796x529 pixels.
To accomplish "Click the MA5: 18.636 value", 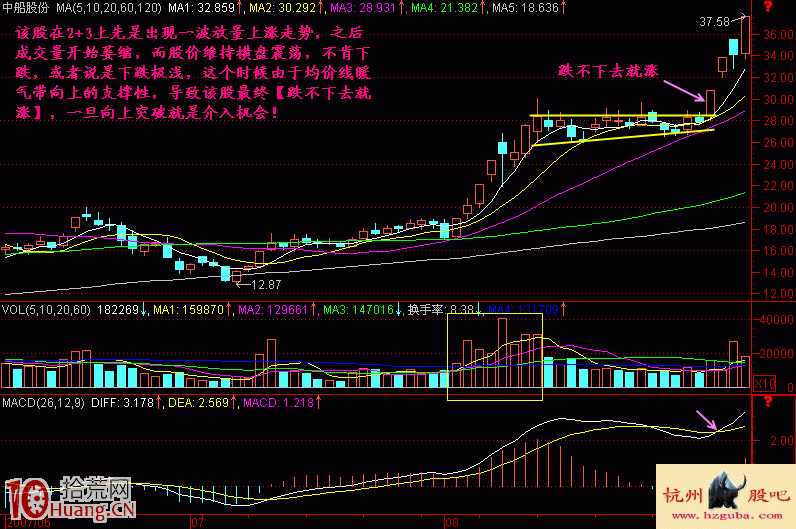I will (525, 8).
